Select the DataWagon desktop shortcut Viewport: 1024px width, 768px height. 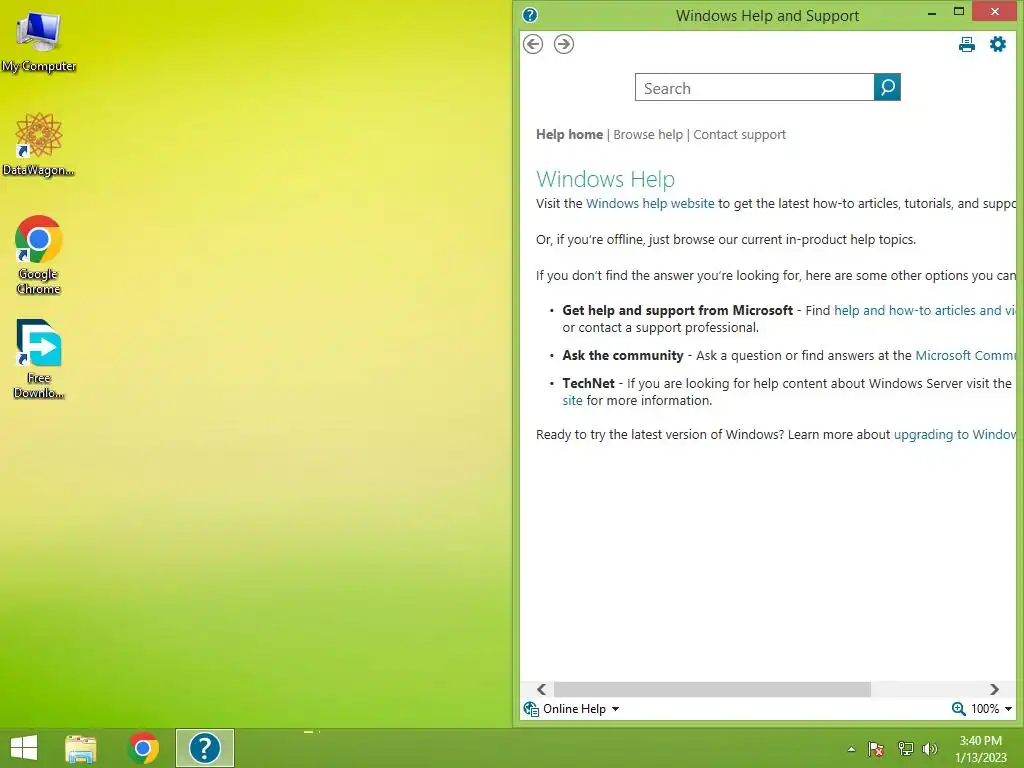coord(39,144)
